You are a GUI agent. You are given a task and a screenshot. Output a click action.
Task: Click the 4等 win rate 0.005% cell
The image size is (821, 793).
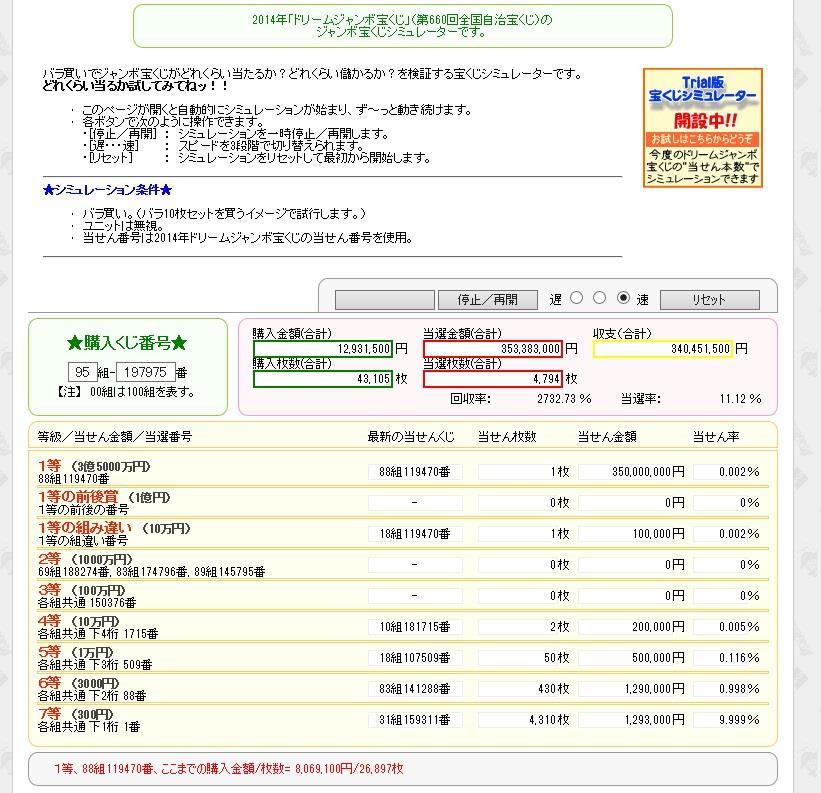tap(727, 627)
